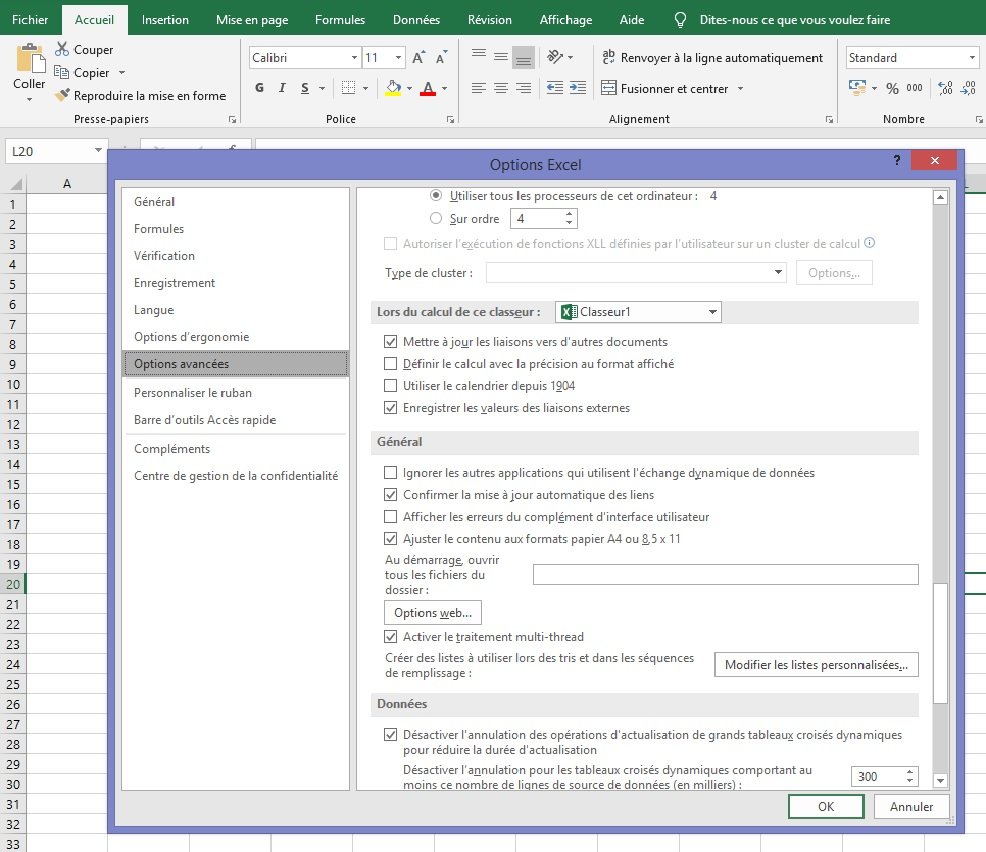Click the red font color A icon
Viewport: 986px width, 852px height.
(428, 88)
